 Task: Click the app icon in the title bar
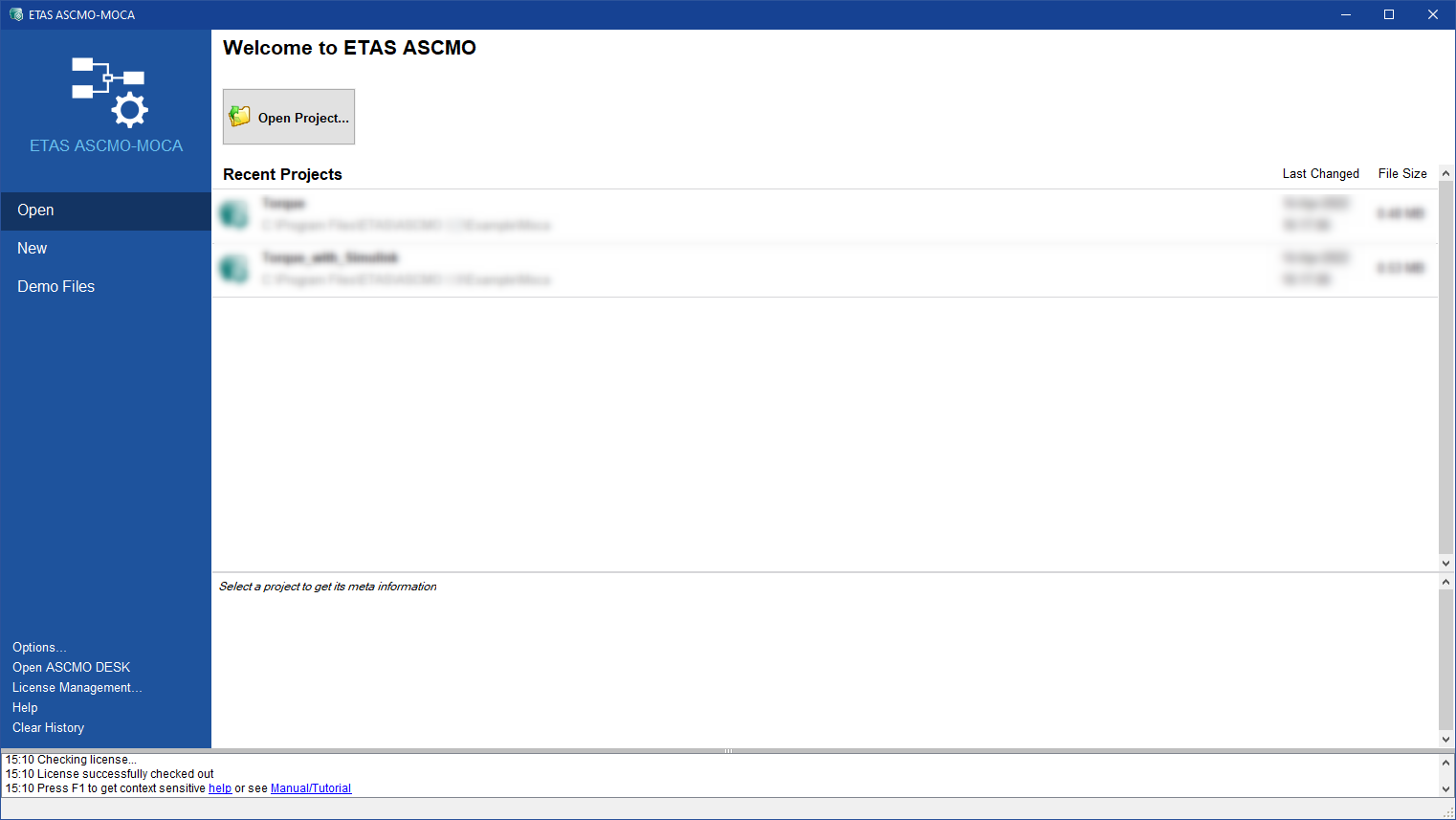15,14
